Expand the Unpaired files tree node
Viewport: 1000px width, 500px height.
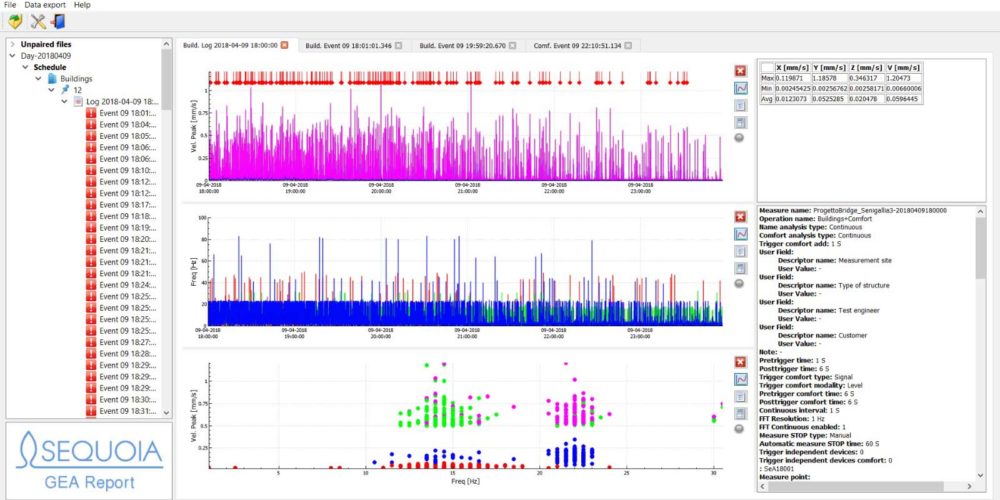pyautogui.click(x=12, y=45)
